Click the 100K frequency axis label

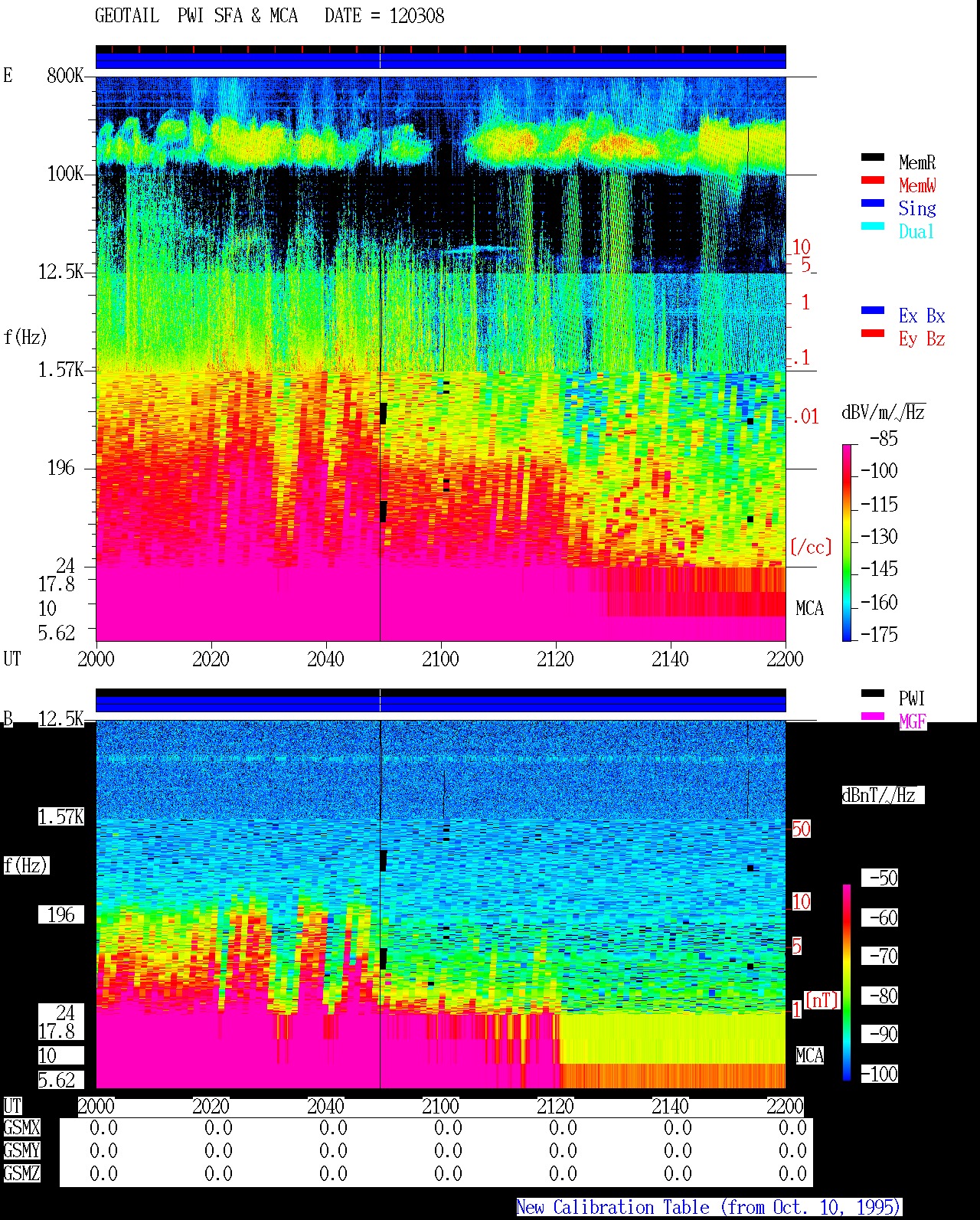click(65, 173)
